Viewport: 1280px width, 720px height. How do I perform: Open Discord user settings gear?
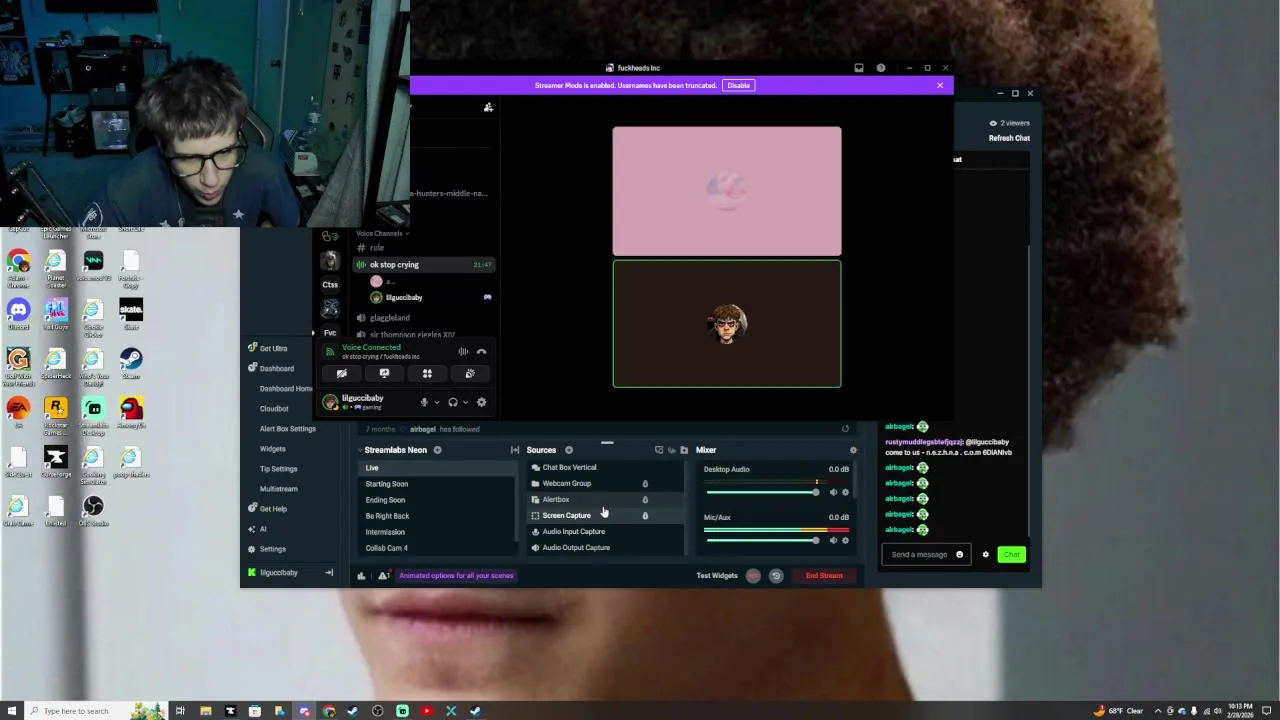(x=481, y=402)
